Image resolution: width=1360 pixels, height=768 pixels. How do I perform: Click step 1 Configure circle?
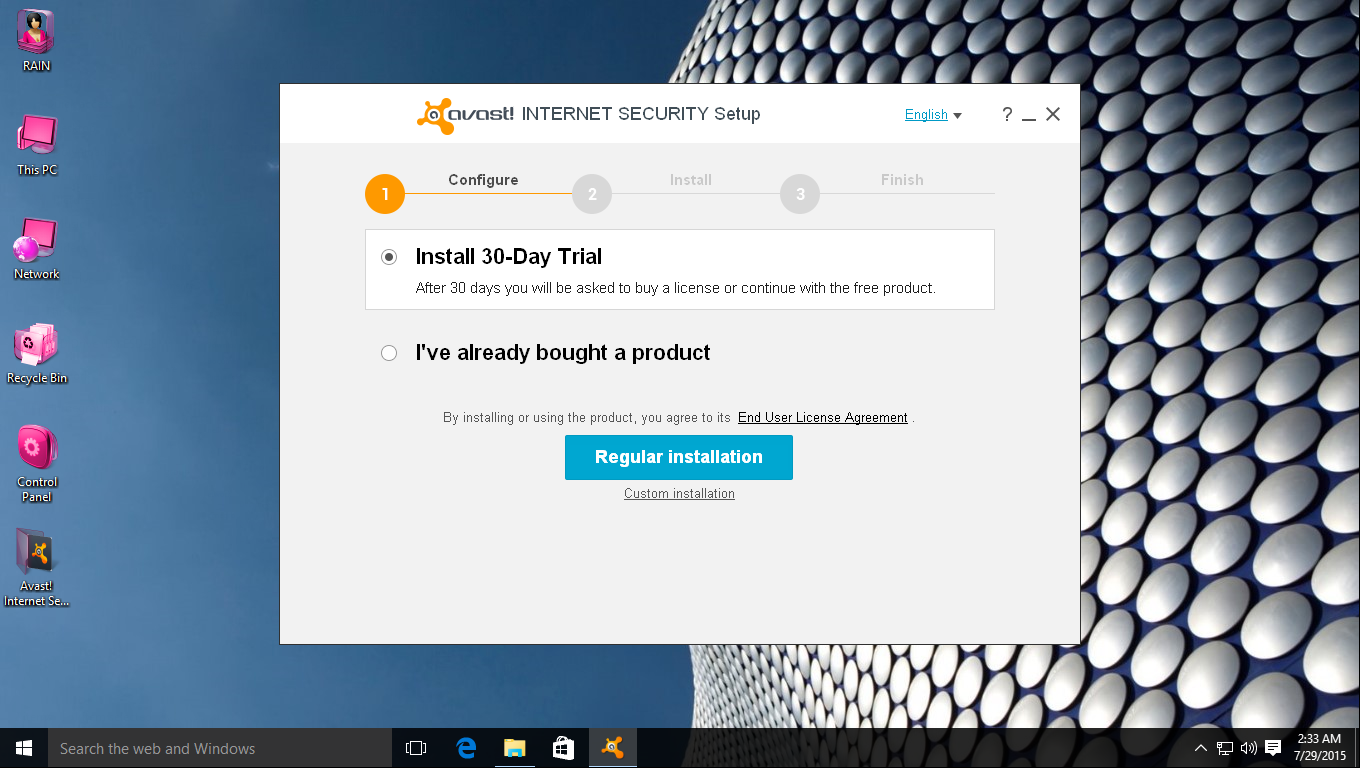click(385, 194)
